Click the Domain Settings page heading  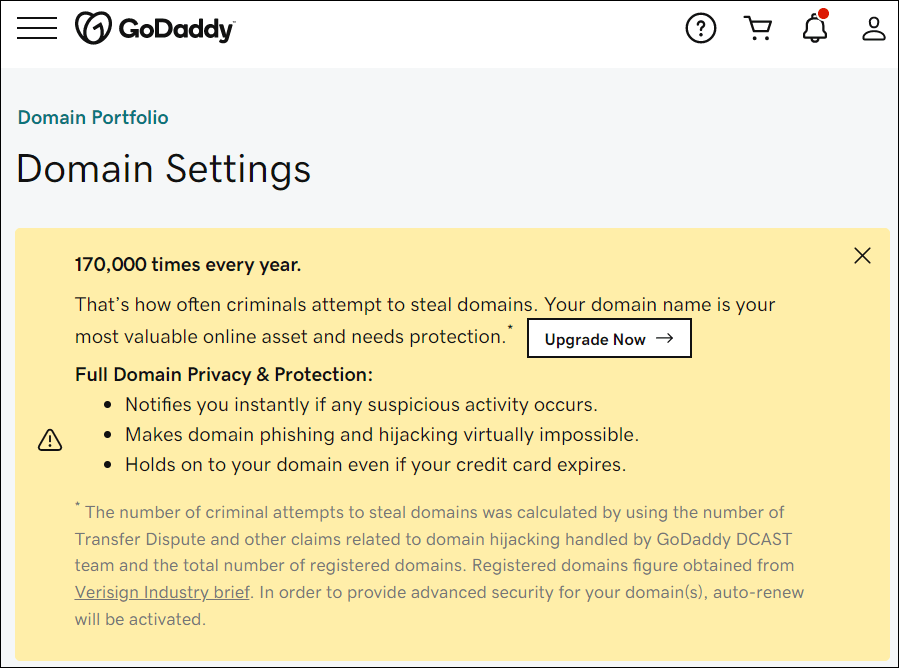163,169
